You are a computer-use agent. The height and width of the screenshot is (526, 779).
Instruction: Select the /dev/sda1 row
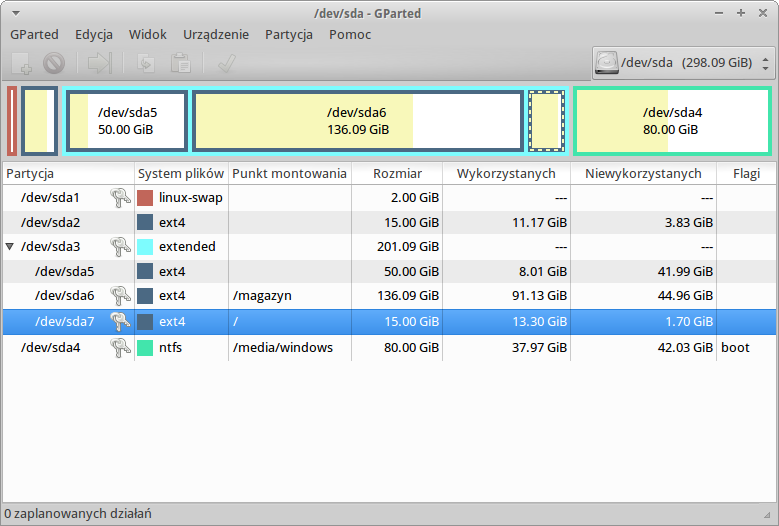(389, 198)
